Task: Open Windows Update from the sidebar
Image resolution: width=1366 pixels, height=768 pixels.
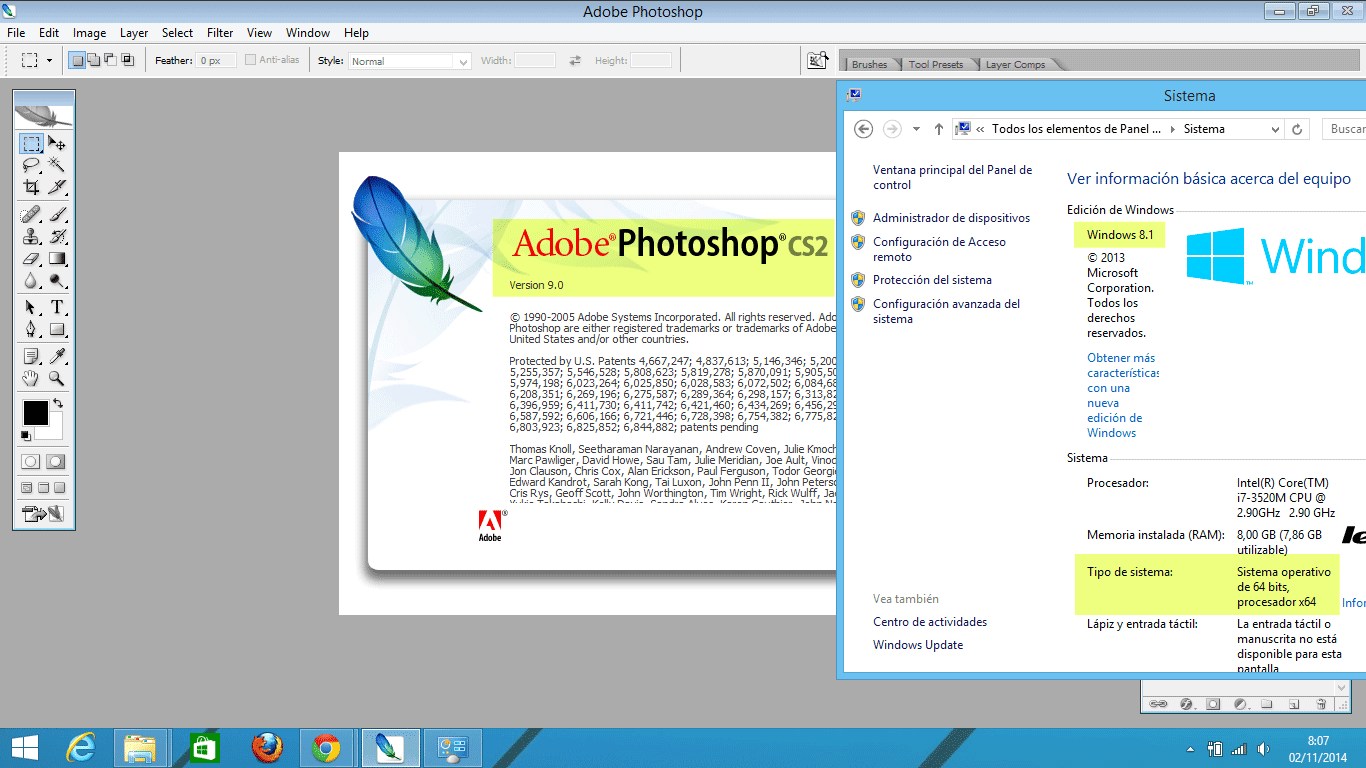Action: tap(917, 645)
